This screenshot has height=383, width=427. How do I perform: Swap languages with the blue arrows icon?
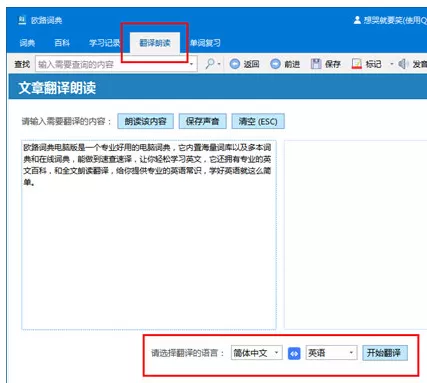(x=294, y=353)
